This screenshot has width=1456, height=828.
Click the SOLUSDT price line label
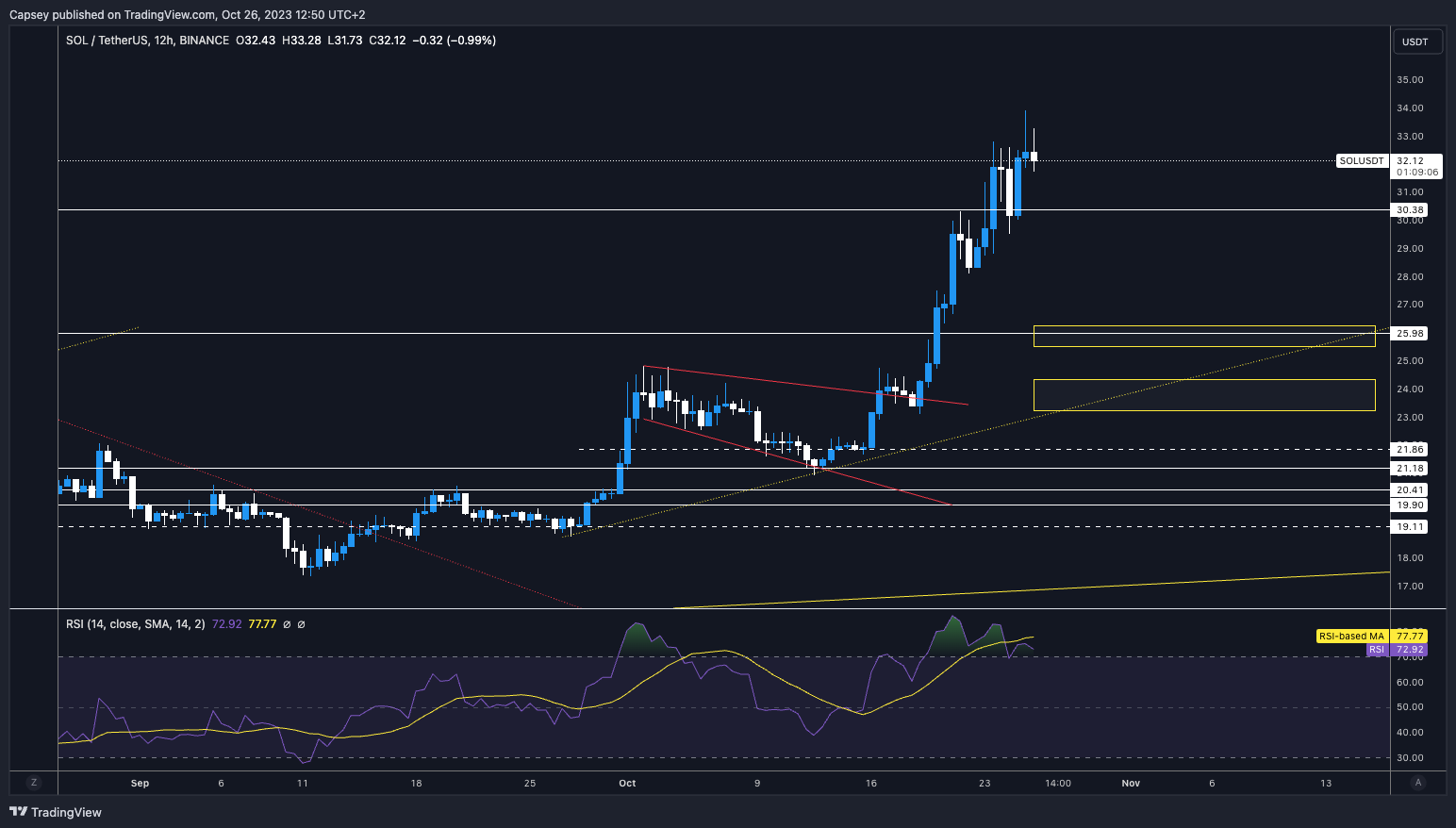pos(1362,161)
